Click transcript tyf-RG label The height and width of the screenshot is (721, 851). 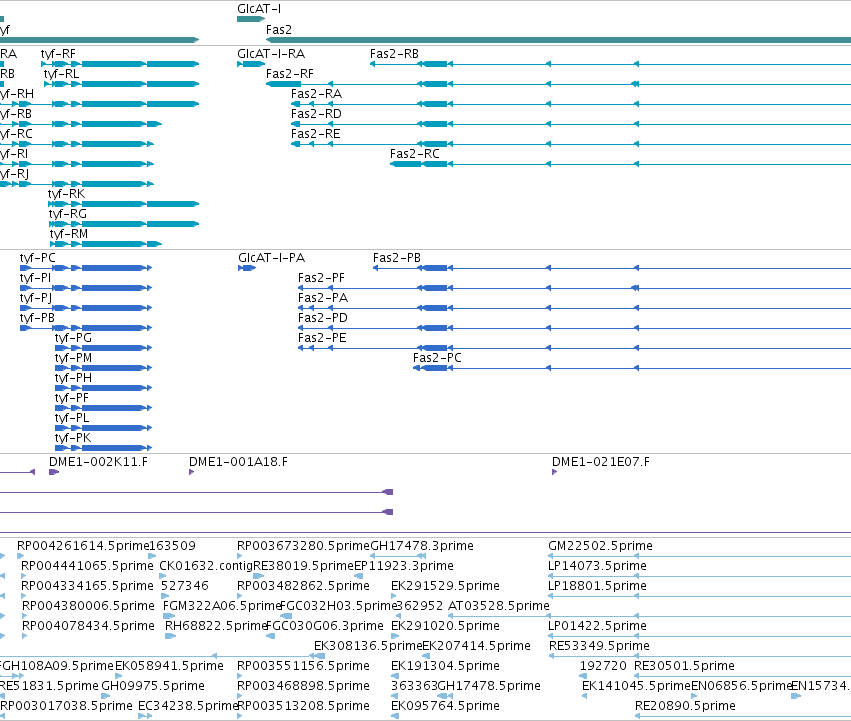point(67,214)
